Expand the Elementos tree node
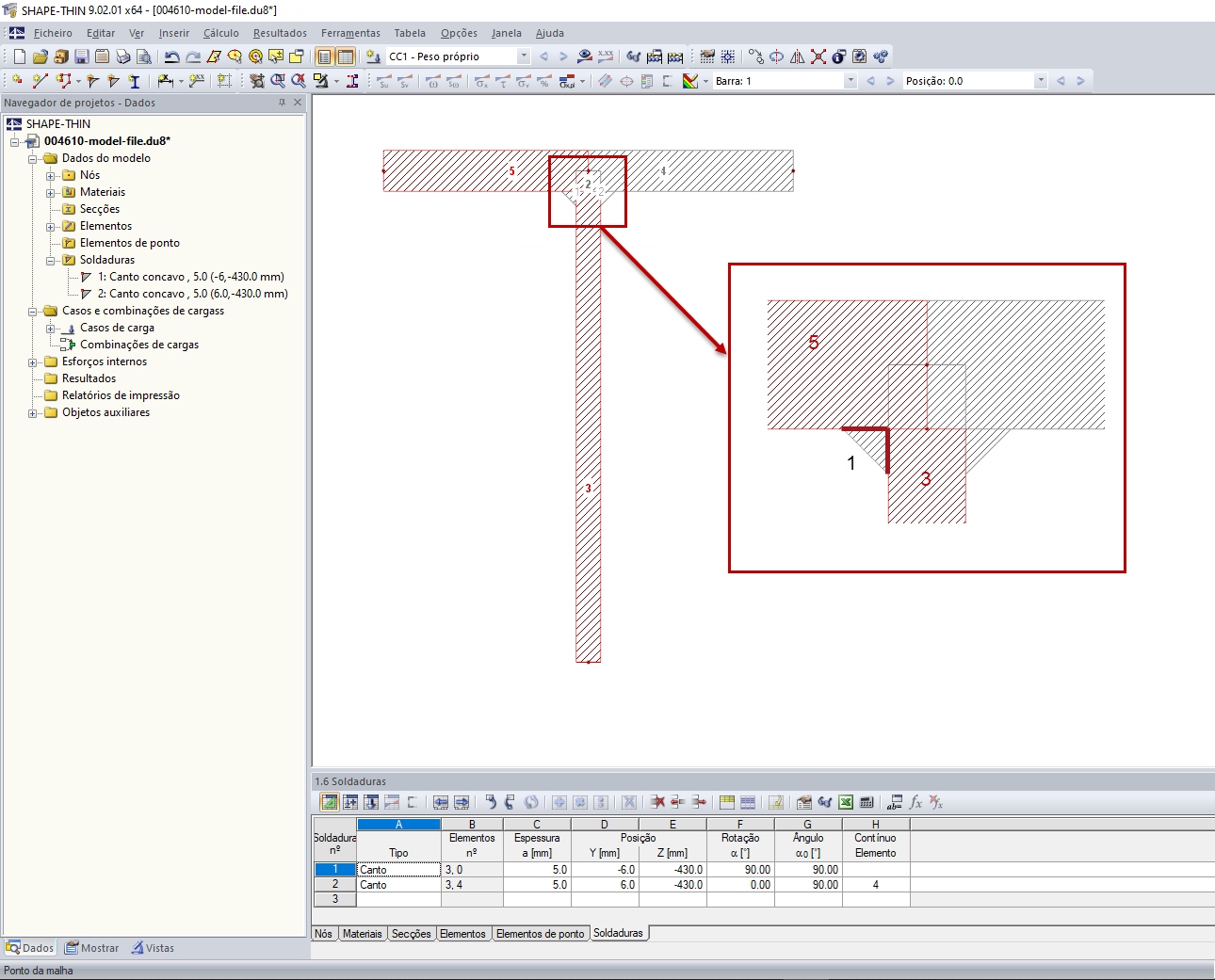 pos(51,226)
